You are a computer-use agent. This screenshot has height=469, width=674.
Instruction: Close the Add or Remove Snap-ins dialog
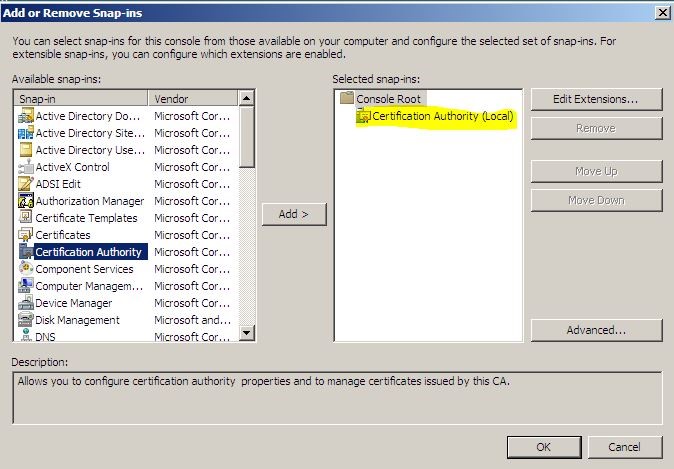(x=662, y=12)
